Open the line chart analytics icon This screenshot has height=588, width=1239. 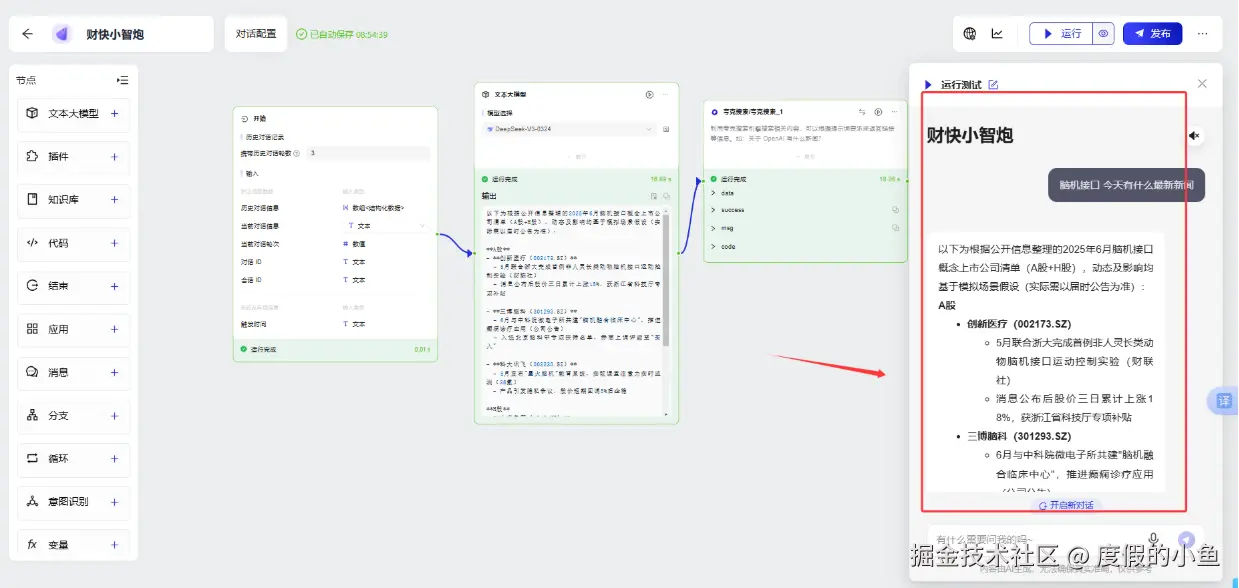coord(997,33)
